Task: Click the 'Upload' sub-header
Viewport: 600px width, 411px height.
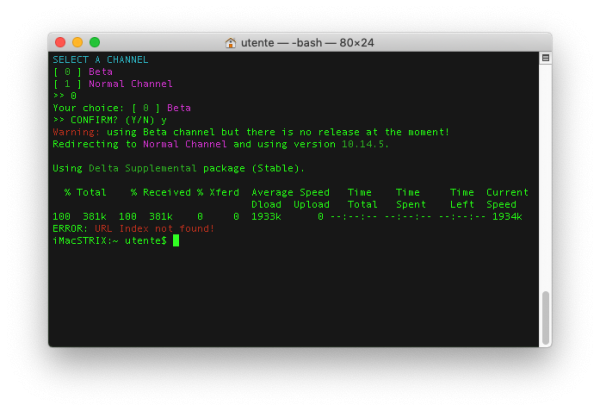Action: [x=311, y=205]
